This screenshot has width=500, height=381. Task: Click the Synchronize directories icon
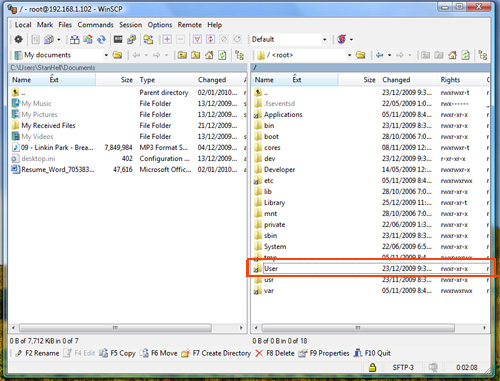tap(88, 39)
